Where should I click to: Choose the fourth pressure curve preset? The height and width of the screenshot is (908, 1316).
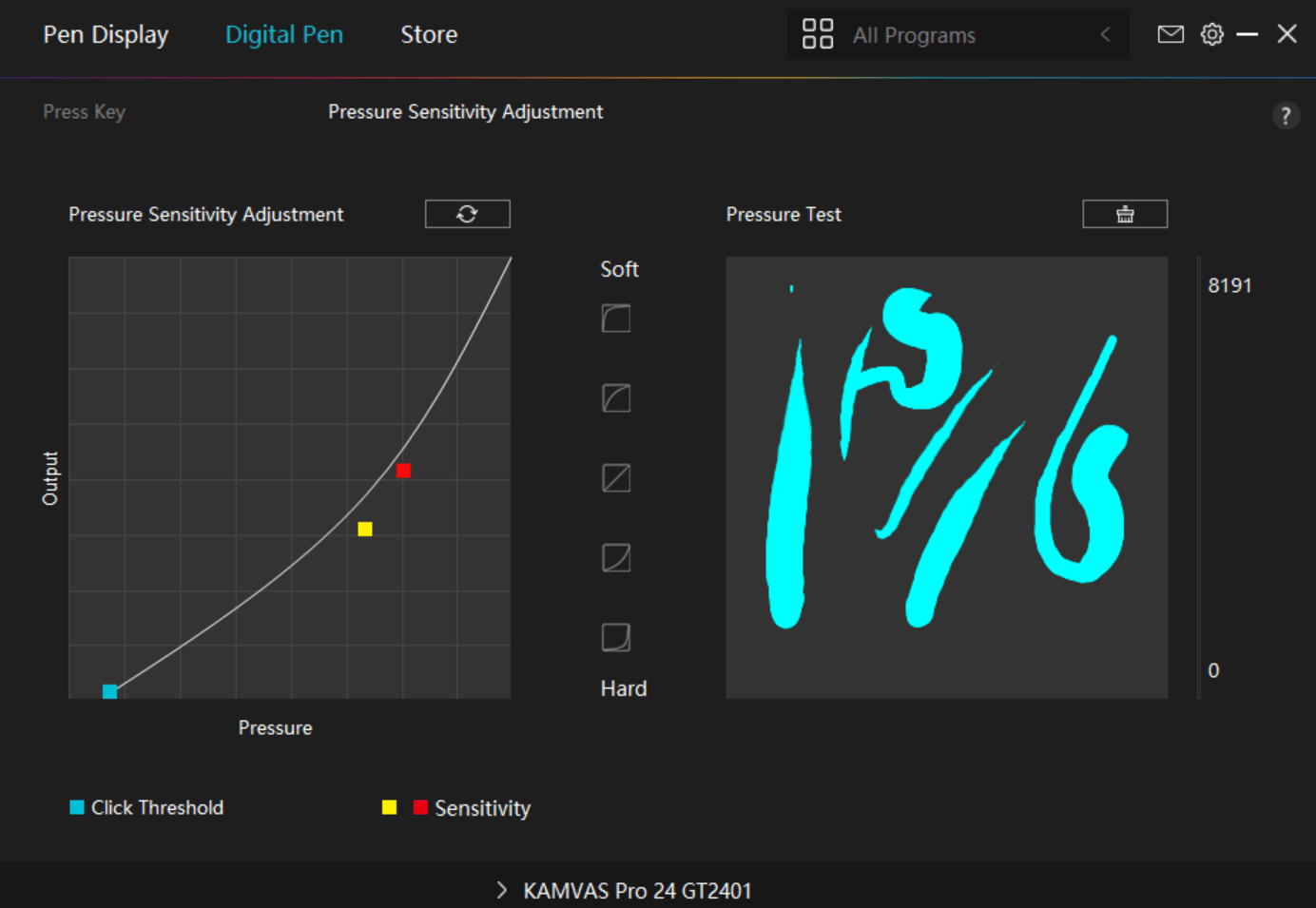[x=615, y=557]
